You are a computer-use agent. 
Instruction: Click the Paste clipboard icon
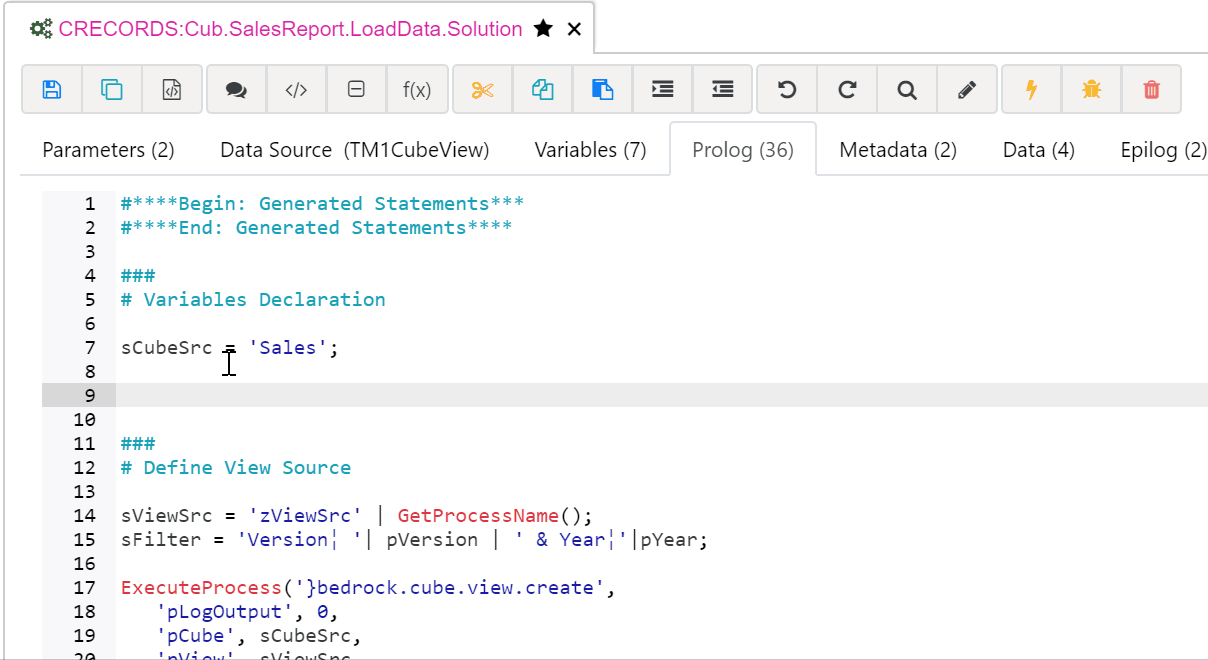(602, 90)
